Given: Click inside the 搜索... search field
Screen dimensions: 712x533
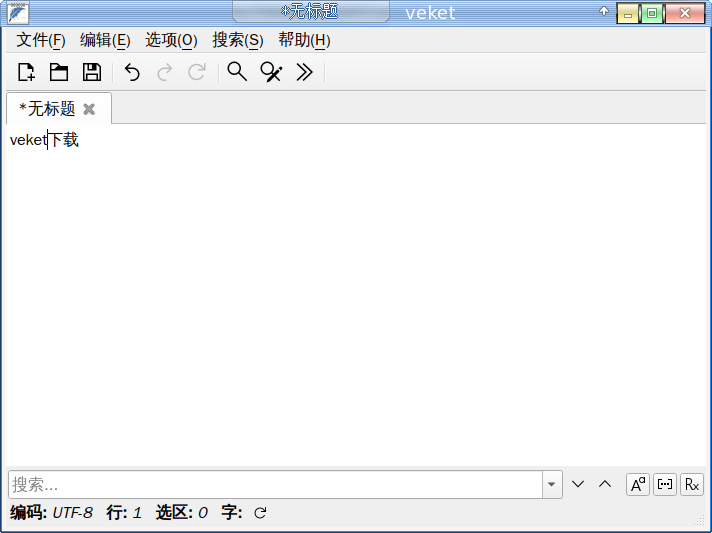Looking at the screenshot, I should [x=275, y=484].
